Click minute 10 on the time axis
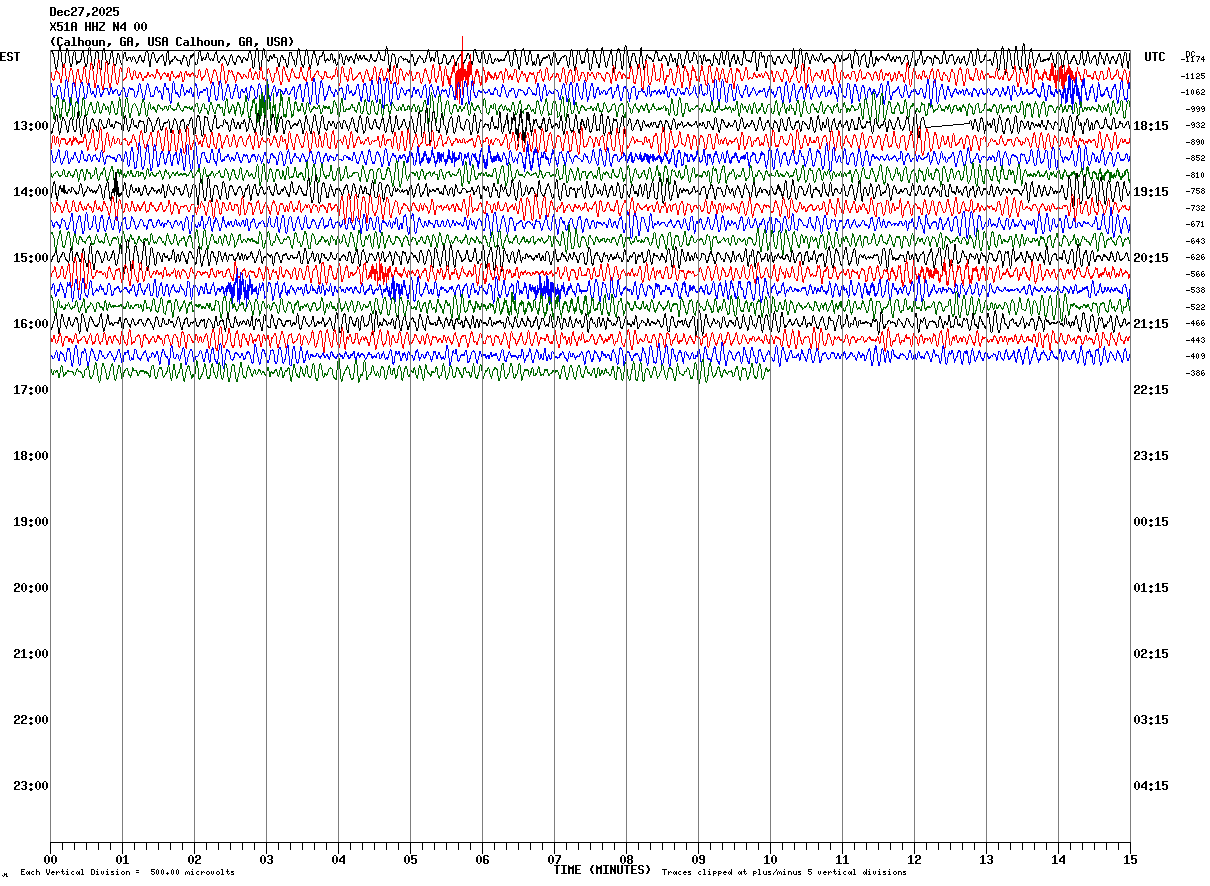1210x886 pixels. (770, 860)
